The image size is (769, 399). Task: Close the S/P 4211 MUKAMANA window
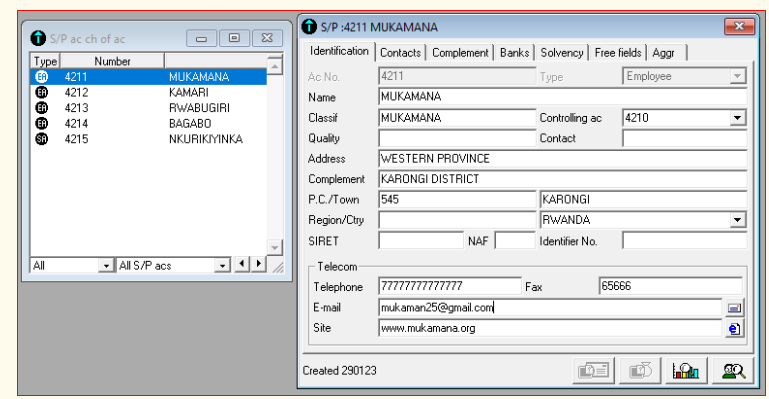click(739, 26)
